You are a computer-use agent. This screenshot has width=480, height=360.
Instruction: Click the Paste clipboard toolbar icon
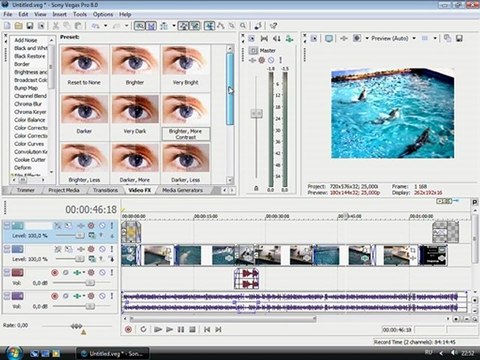[78, 26]
